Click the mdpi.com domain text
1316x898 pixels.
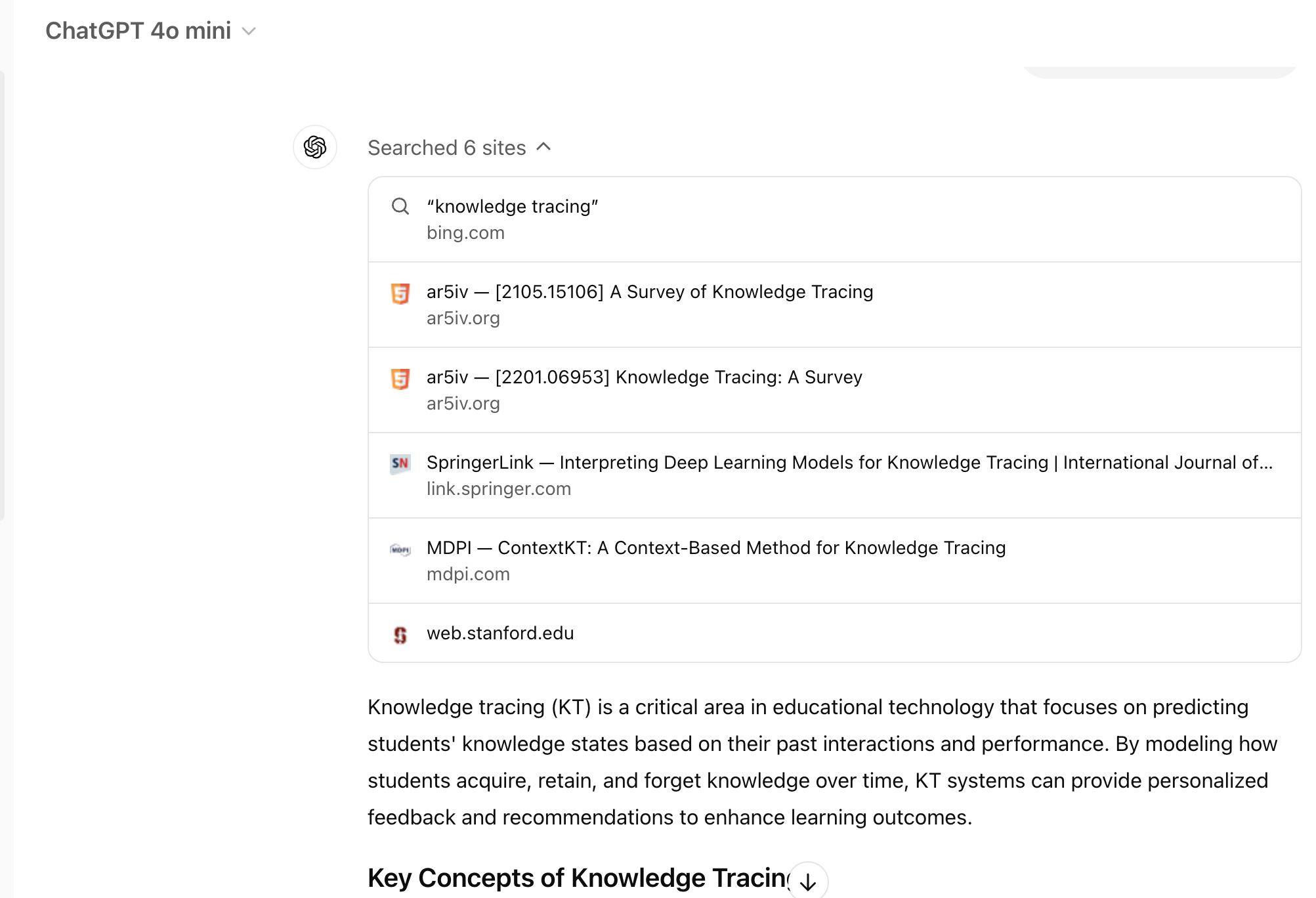pos(468,574)
